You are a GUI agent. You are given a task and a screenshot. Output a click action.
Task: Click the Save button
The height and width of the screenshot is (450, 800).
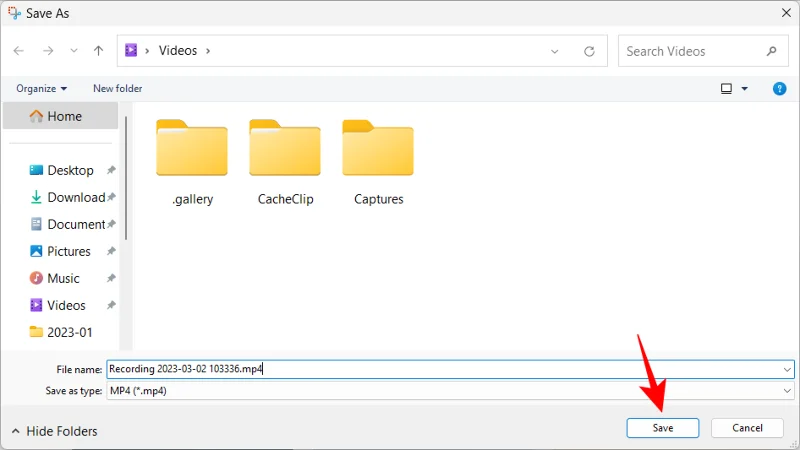pyautogui.click(x=663, y=428)
